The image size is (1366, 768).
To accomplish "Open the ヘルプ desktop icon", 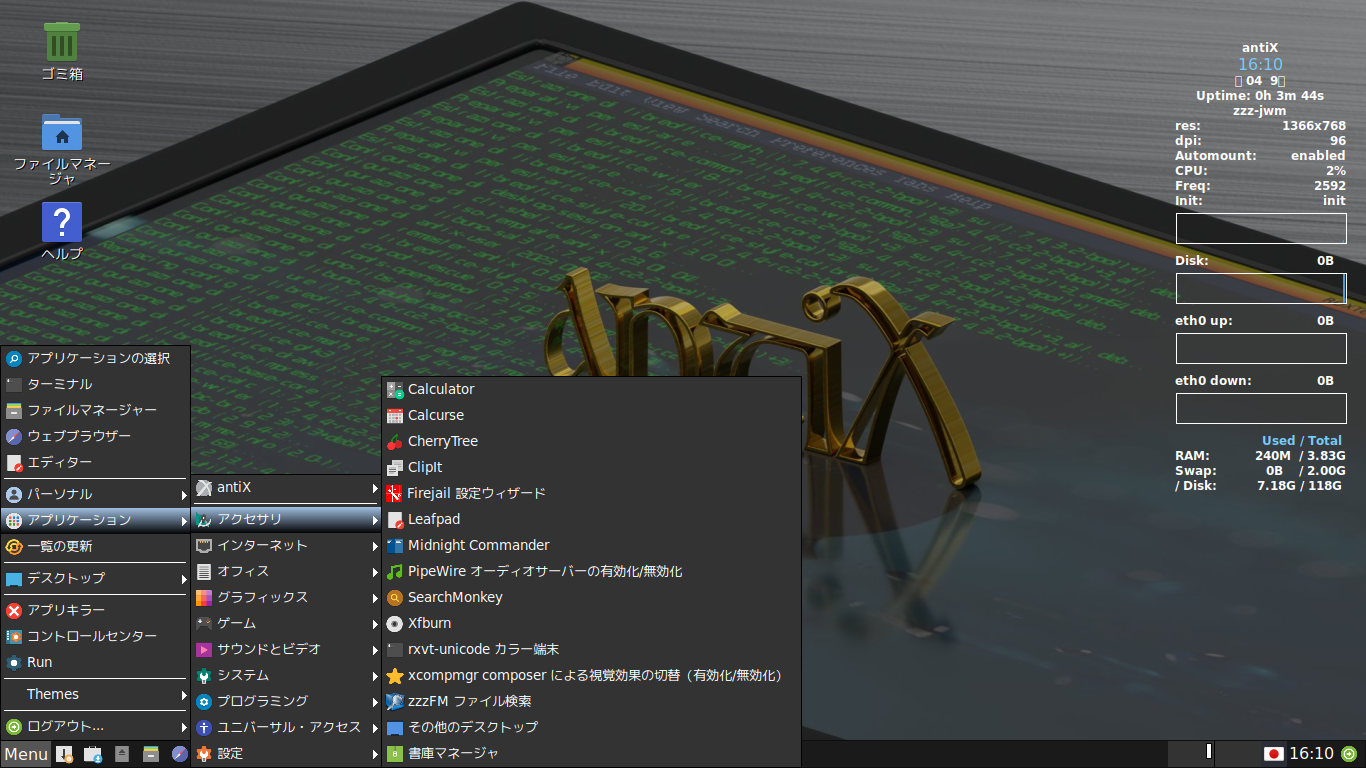I will coord(62,232).
